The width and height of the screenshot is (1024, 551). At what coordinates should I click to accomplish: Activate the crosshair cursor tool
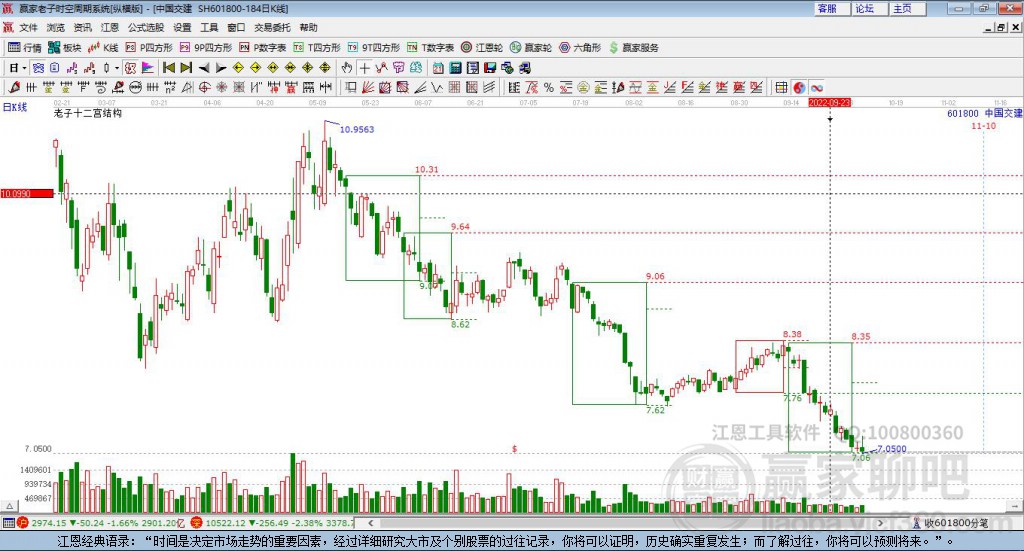tap(364, 68)
